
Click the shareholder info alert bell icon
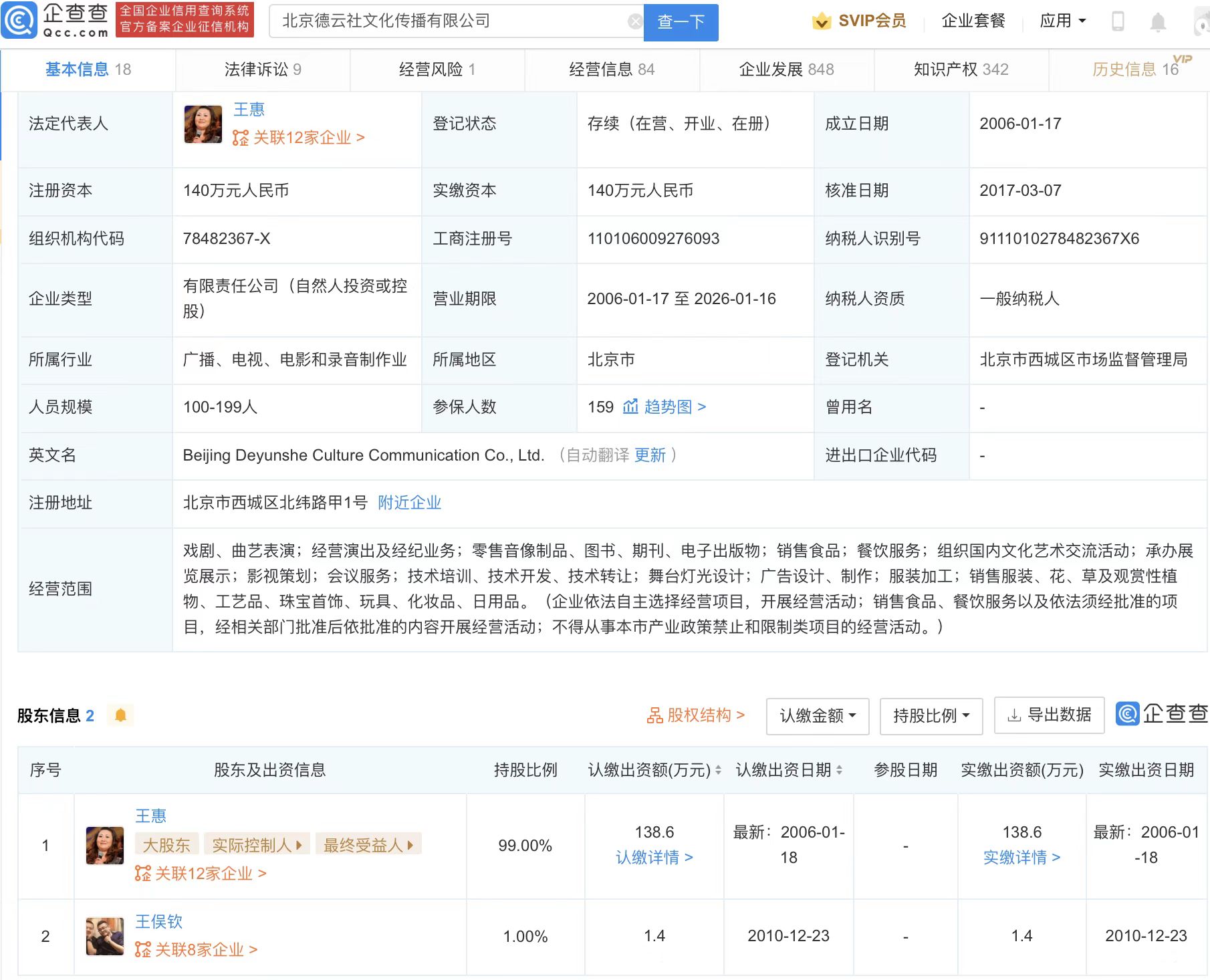point(120,715)
